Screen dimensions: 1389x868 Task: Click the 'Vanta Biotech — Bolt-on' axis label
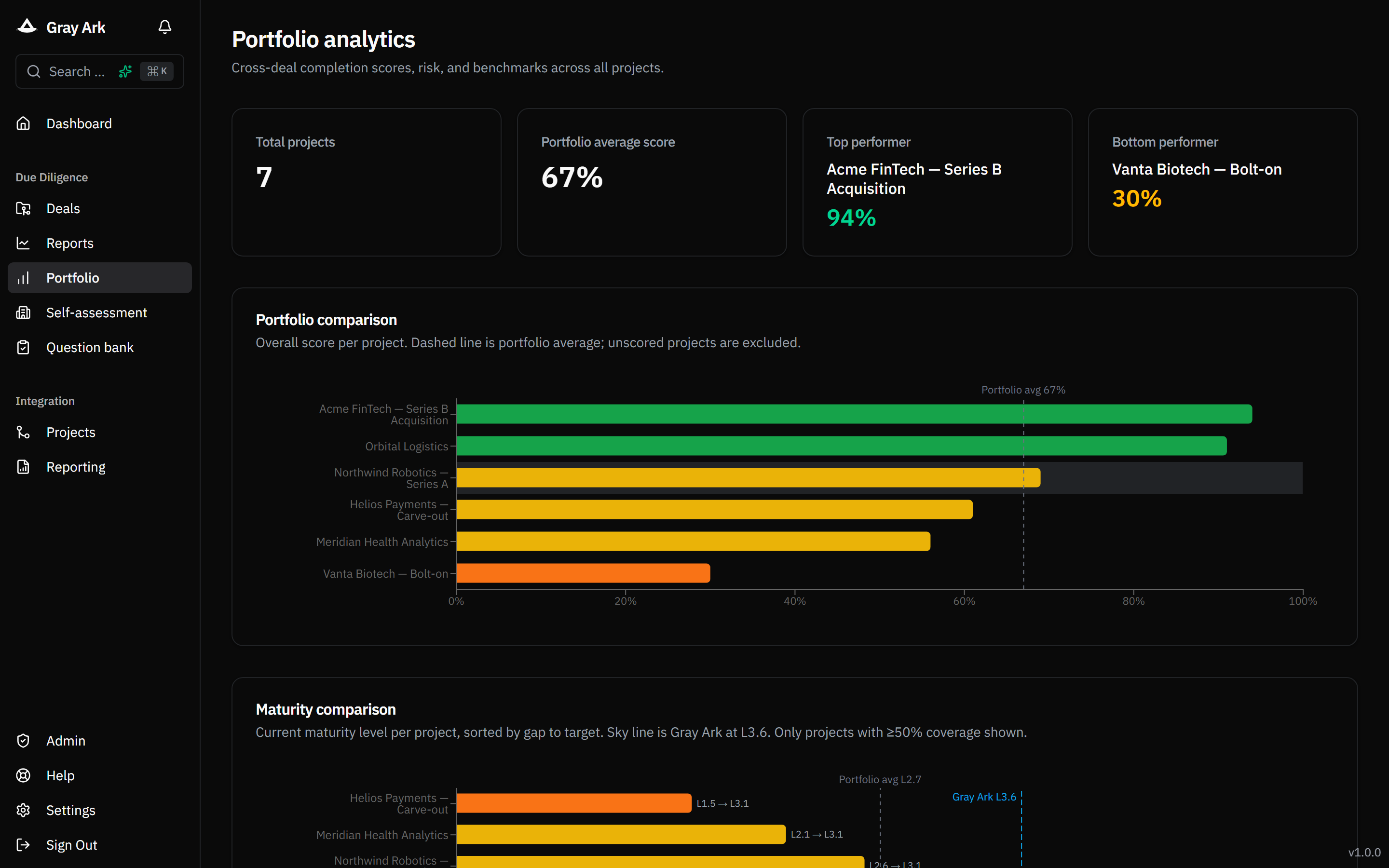(386, 574)
